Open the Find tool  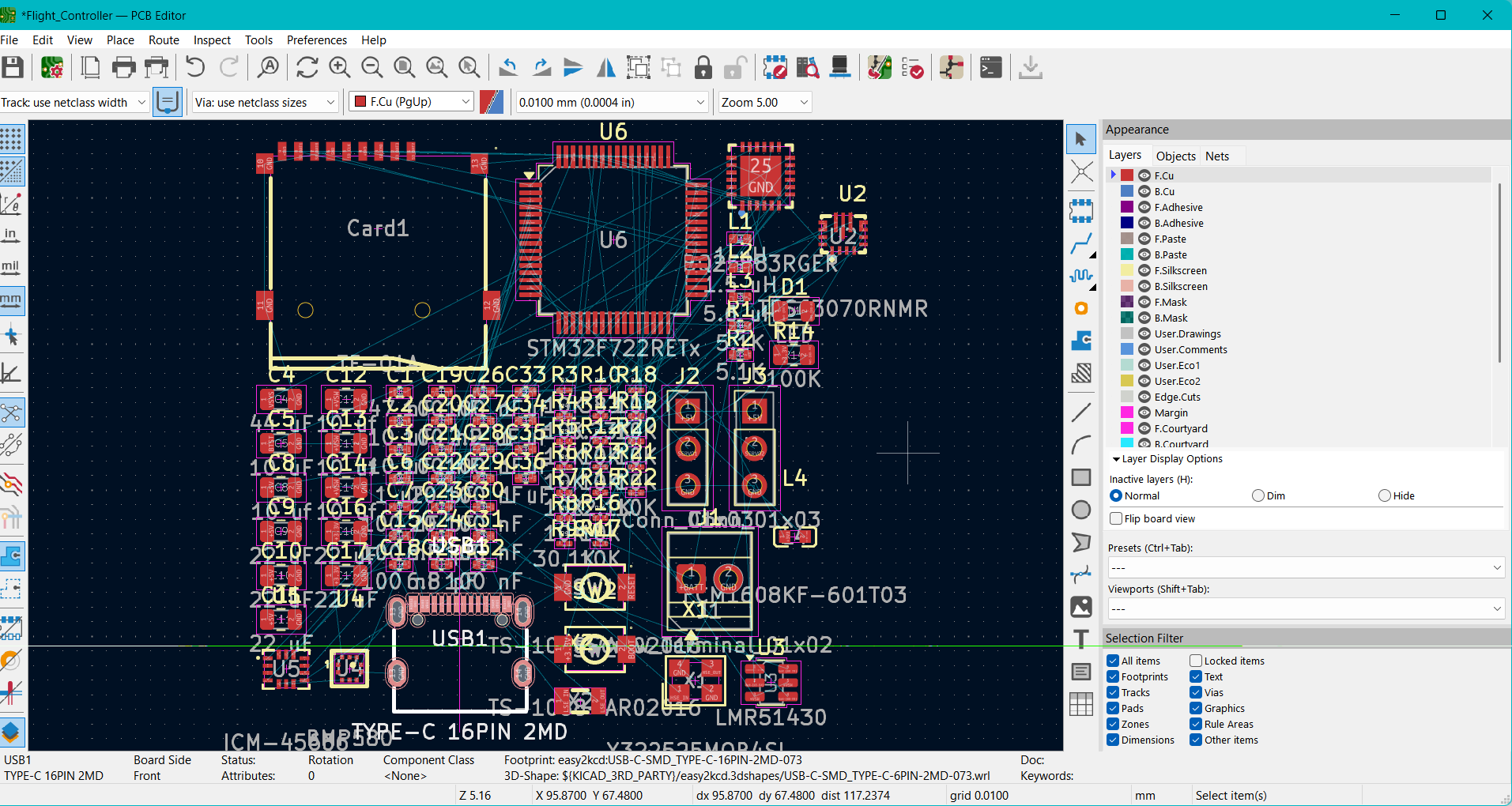pyautogui.click(x=268, y=68)
